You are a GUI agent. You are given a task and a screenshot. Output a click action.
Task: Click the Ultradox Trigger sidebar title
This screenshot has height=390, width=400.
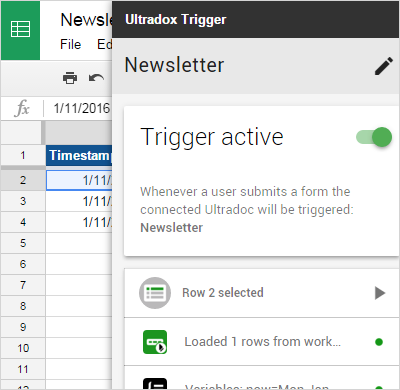(x=176, y=20)
